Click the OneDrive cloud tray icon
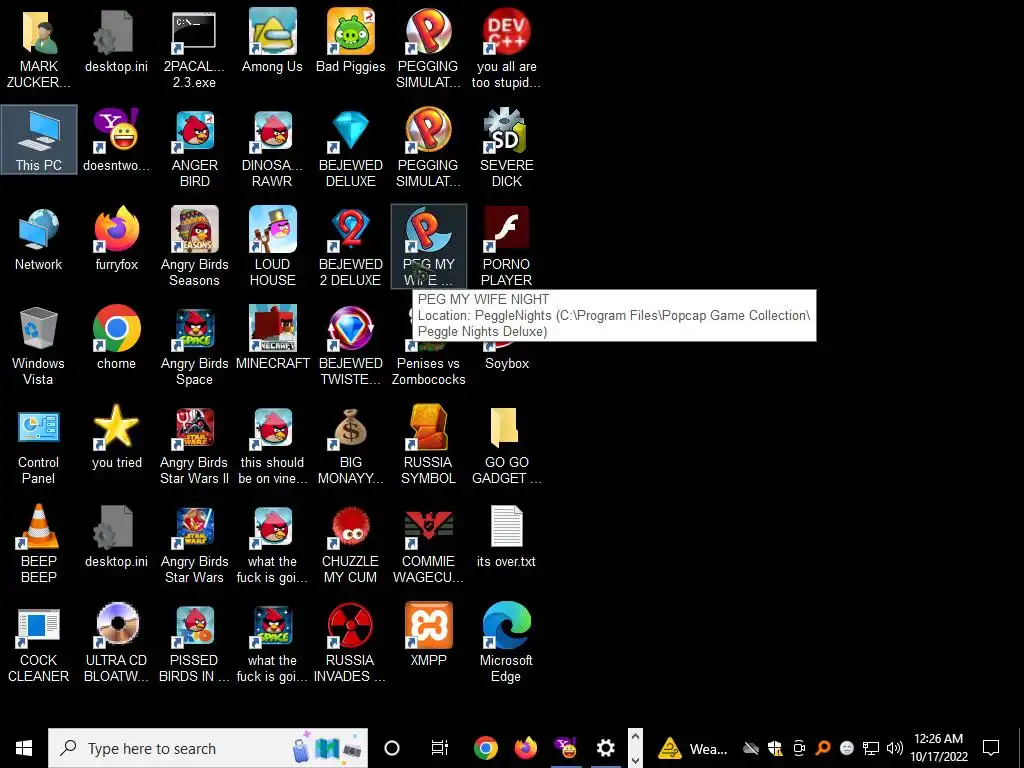Viewport: 1024px width, 768px height. pyautogui.click(x=751, y=748)
